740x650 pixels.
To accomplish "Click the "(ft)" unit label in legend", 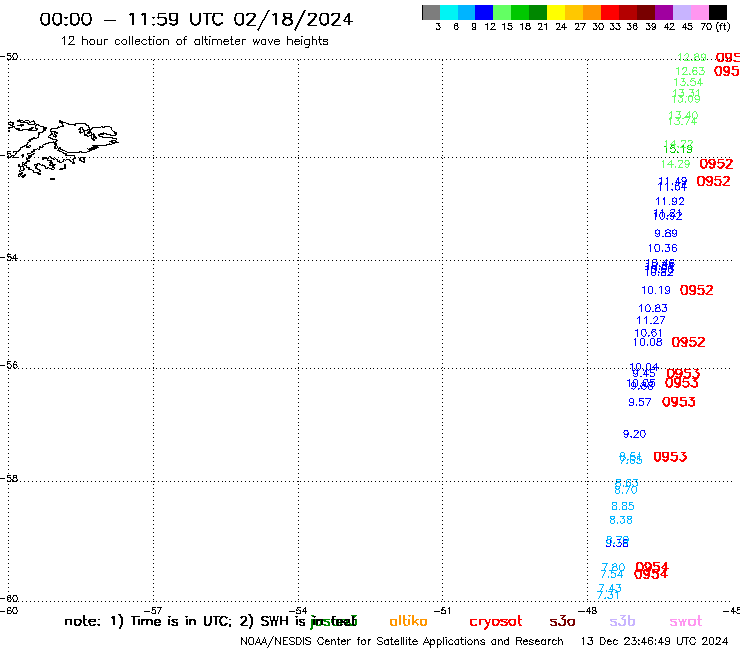I will tap(723, 27).
